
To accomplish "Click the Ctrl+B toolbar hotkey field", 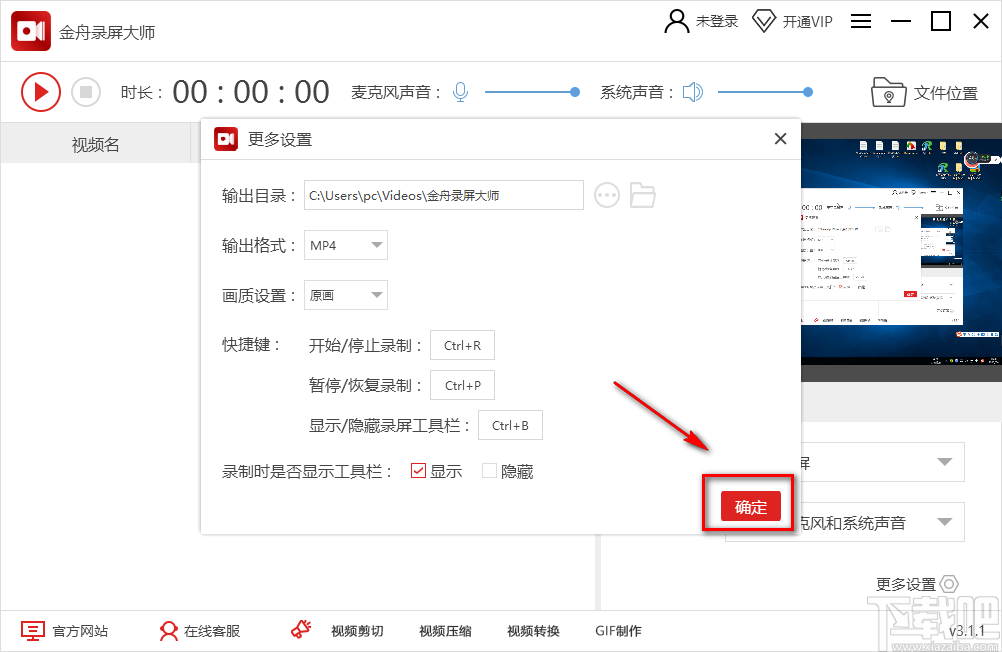I will [510, 425].
